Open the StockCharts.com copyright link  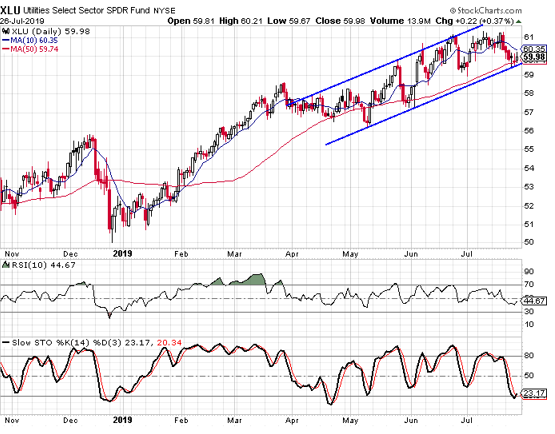(486, 10)
